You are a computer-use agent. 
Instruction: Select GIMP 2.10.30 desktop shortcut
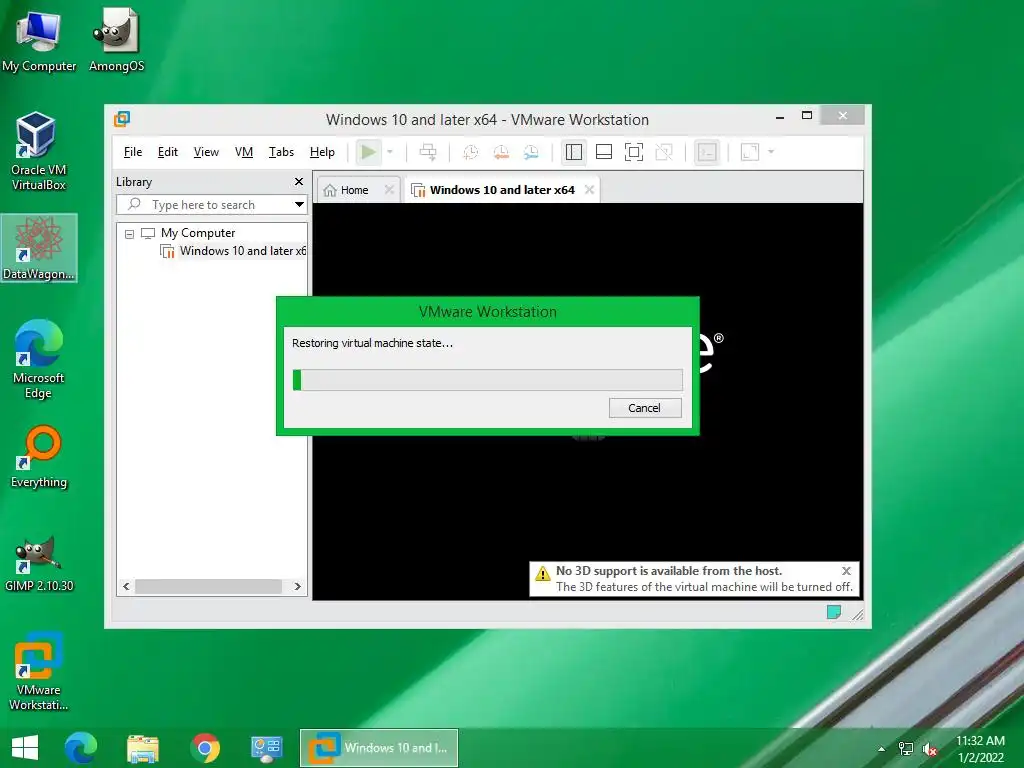click(39, 564)
